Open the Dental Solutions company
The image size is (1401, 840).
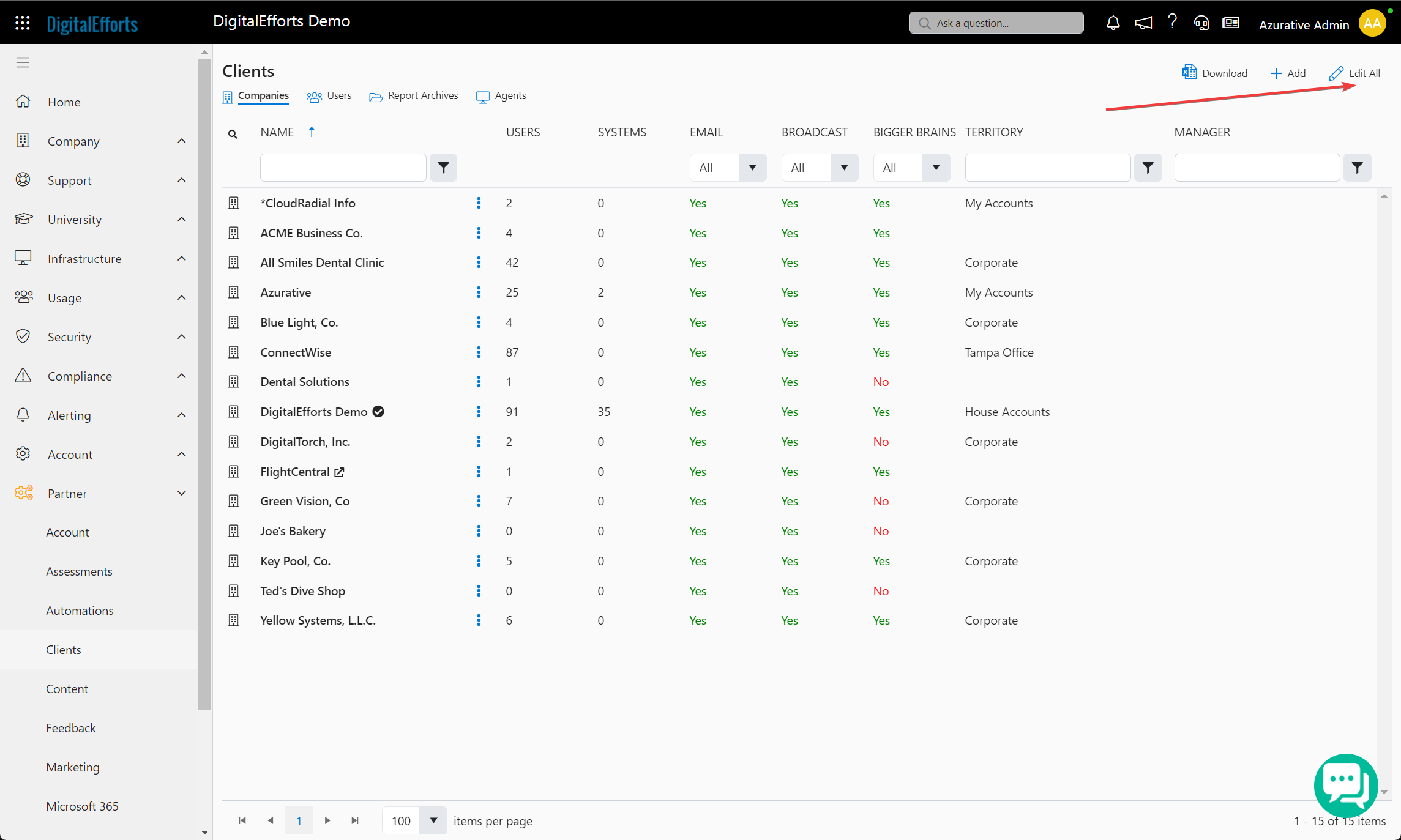[305, 382]
